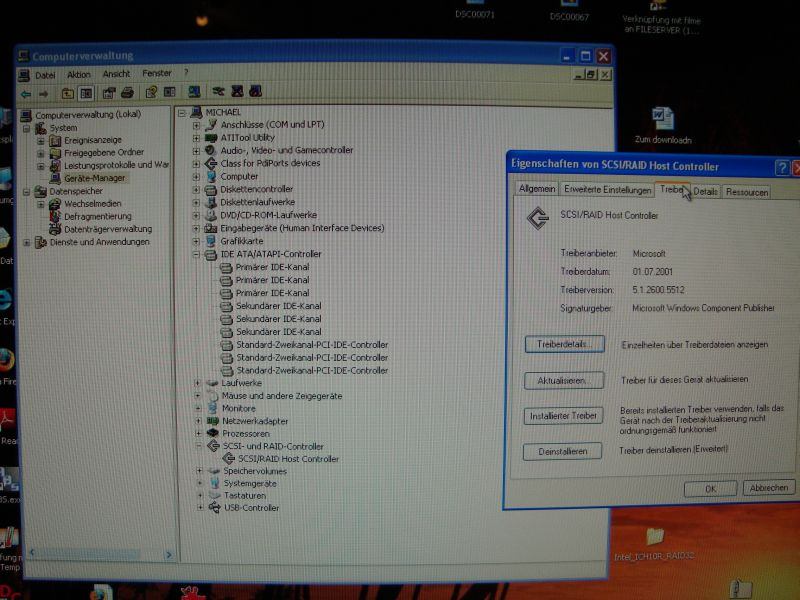Open the Help (?) menu in menu bar
The height and width of the screenshot is (600, 800).
186,73
